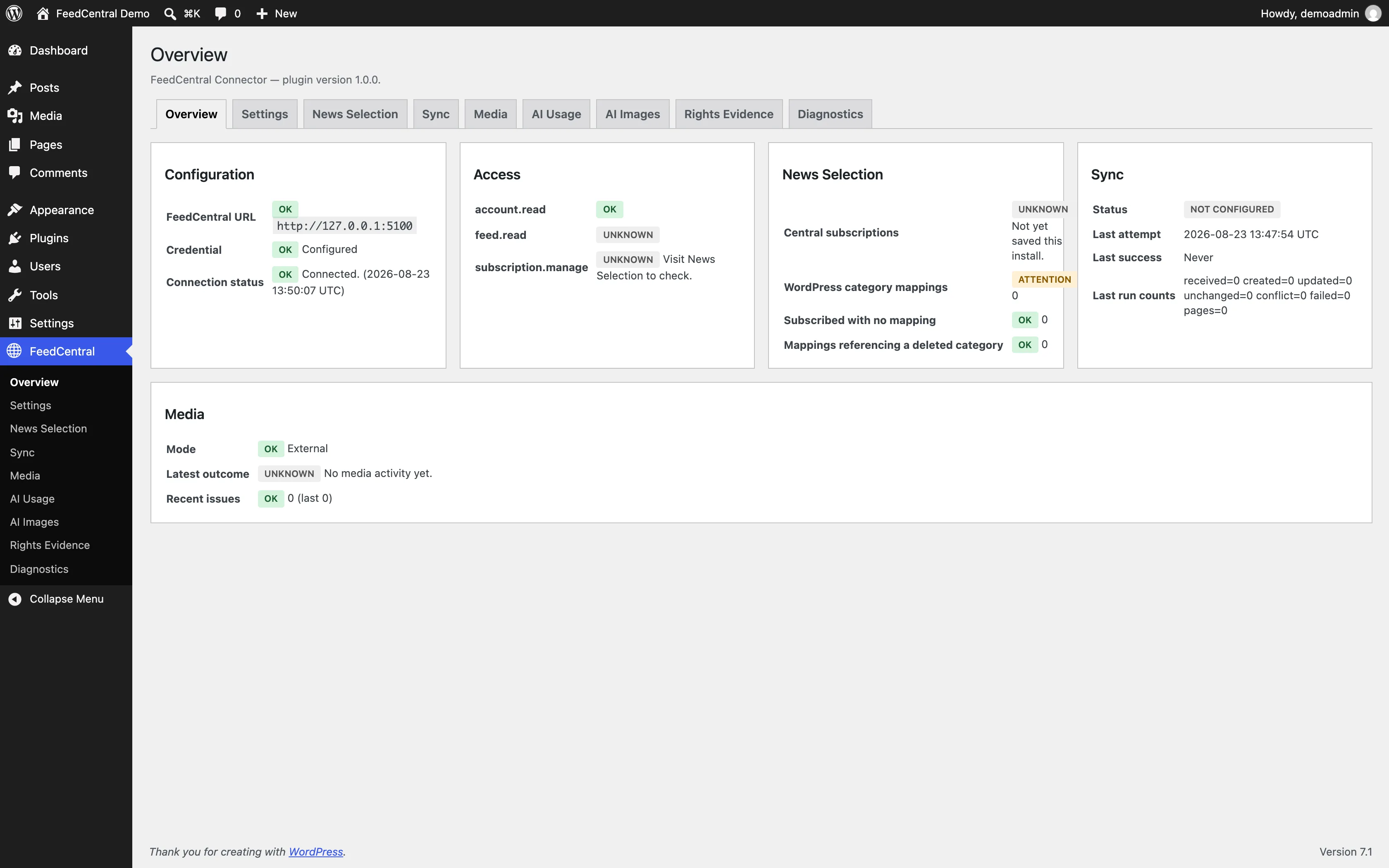
Task: Open the demoadmin avatar
Action: [1373, 13]
